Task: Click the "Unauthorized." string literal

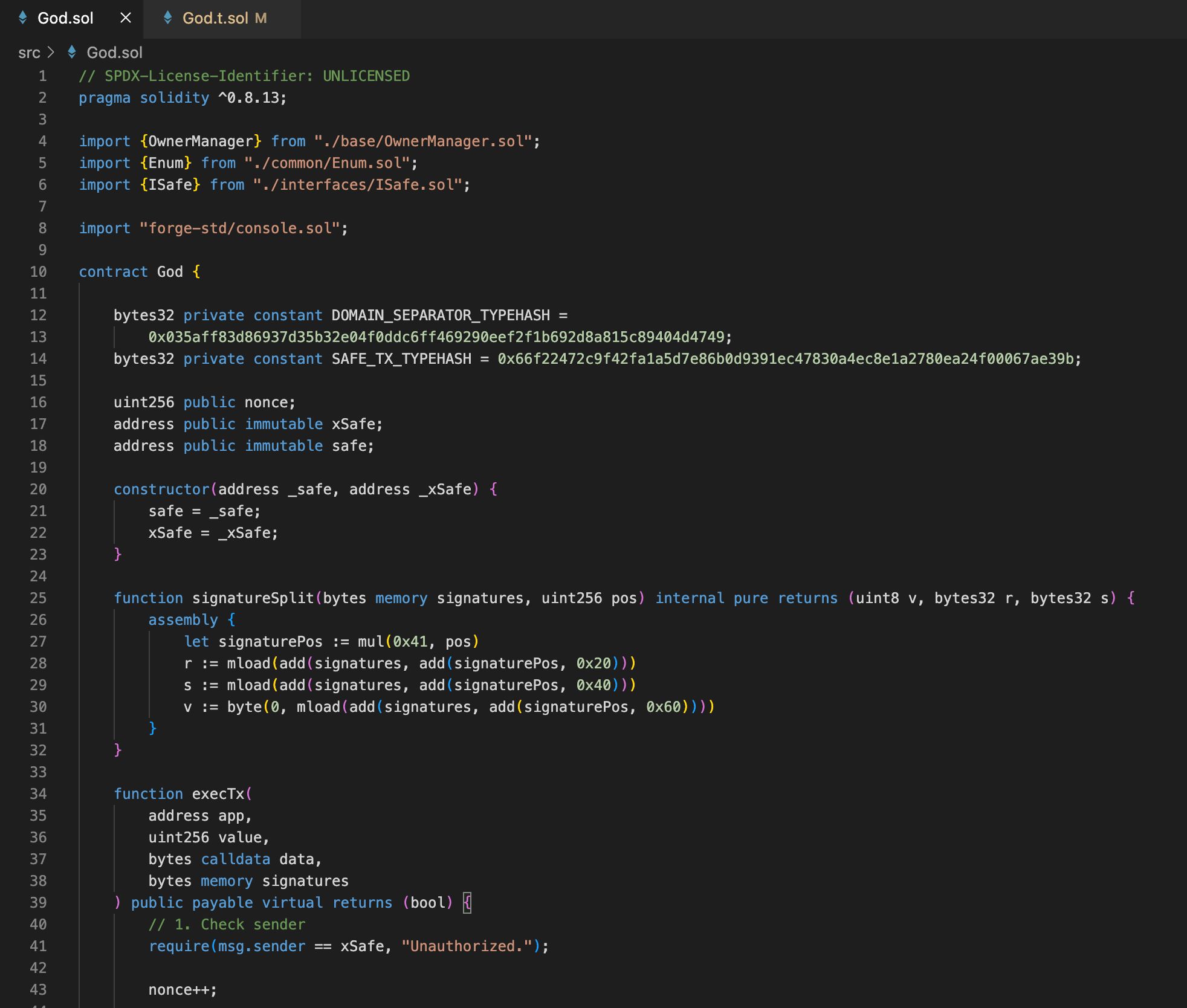Action: (x=467, y=946)
